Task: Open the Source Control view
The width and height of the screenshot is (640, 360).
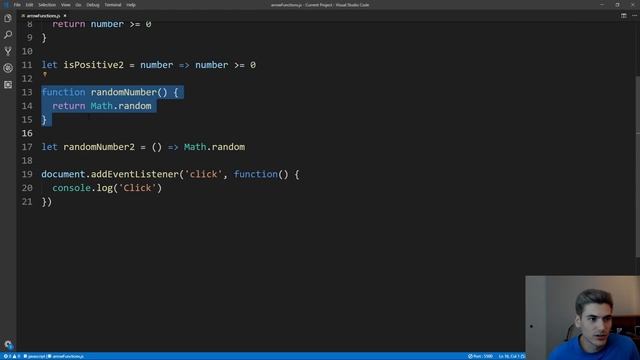Action: (8, 51)
